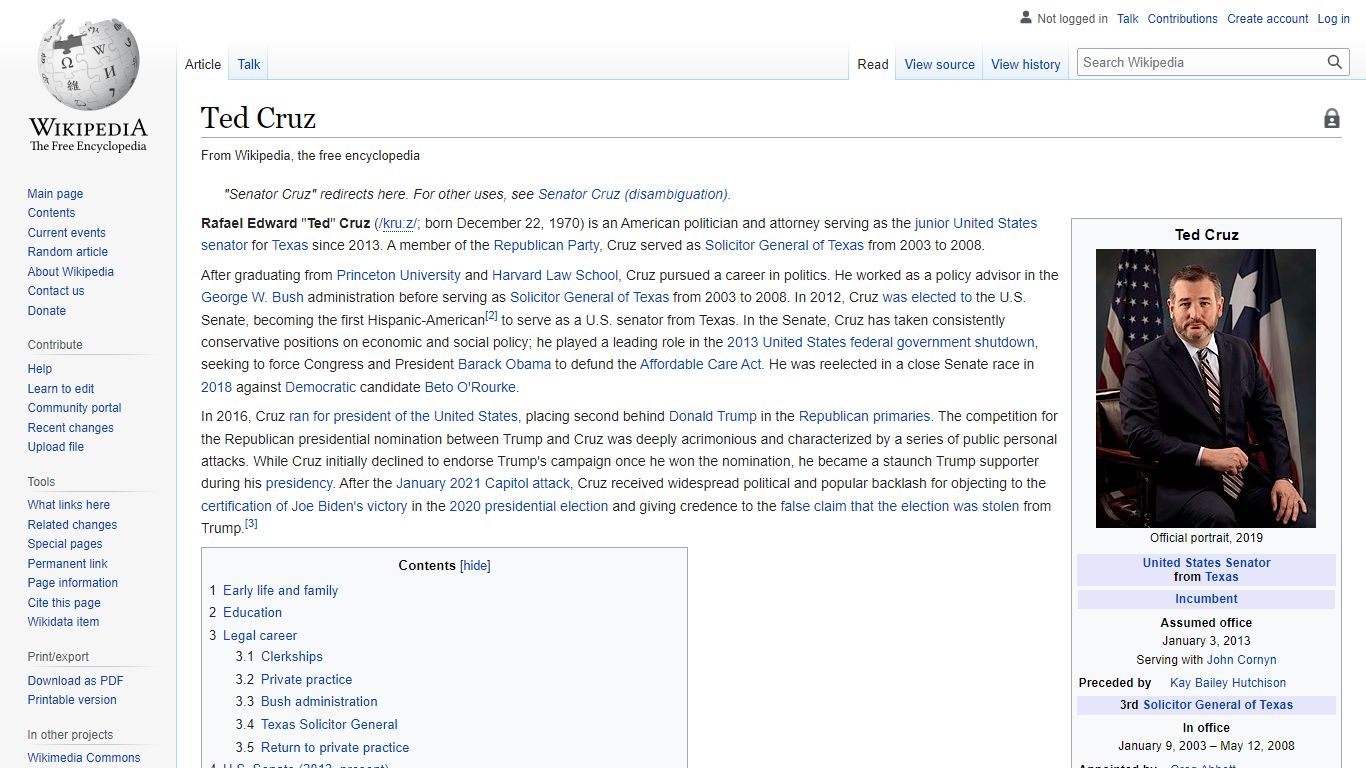Image resolution: width=1366 pixels, height=768 pixels.
Task: Open the Printable version link
Action: point(72,700)
